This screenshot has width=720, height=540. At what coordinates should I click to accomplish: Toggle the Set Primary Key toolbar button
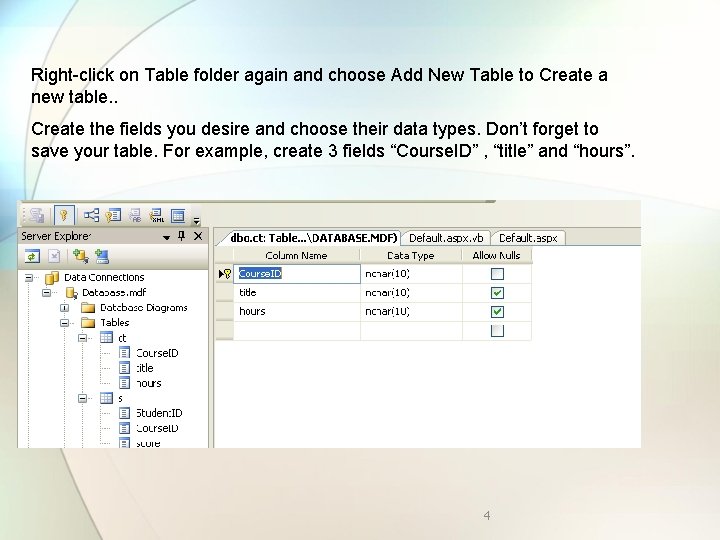point(64,215)
